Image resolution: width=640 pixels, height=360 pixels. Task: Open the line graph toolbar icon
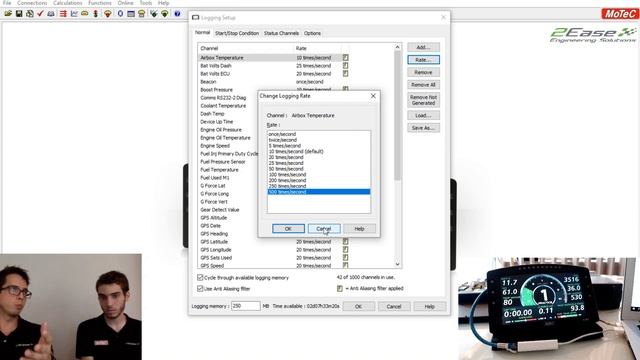click(74, 13)
